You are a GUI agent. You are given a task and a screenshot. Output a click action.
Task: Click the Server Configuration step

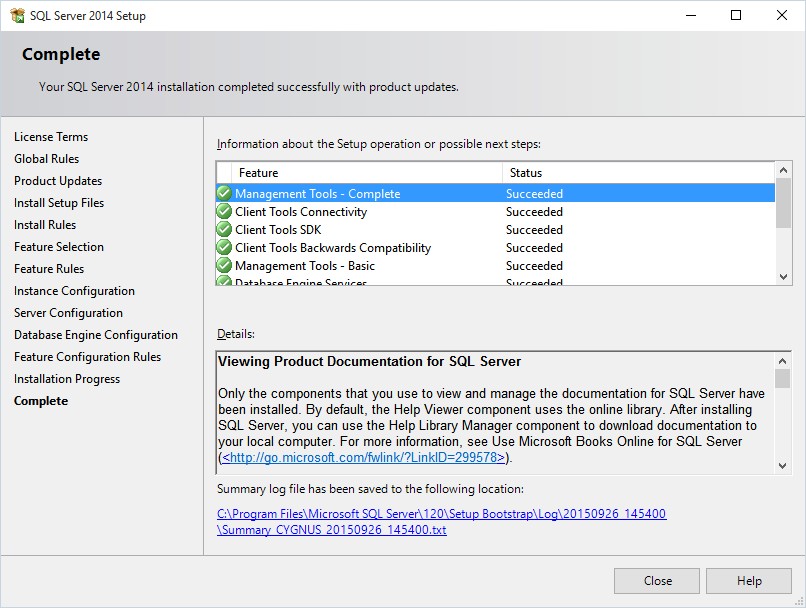68,313
